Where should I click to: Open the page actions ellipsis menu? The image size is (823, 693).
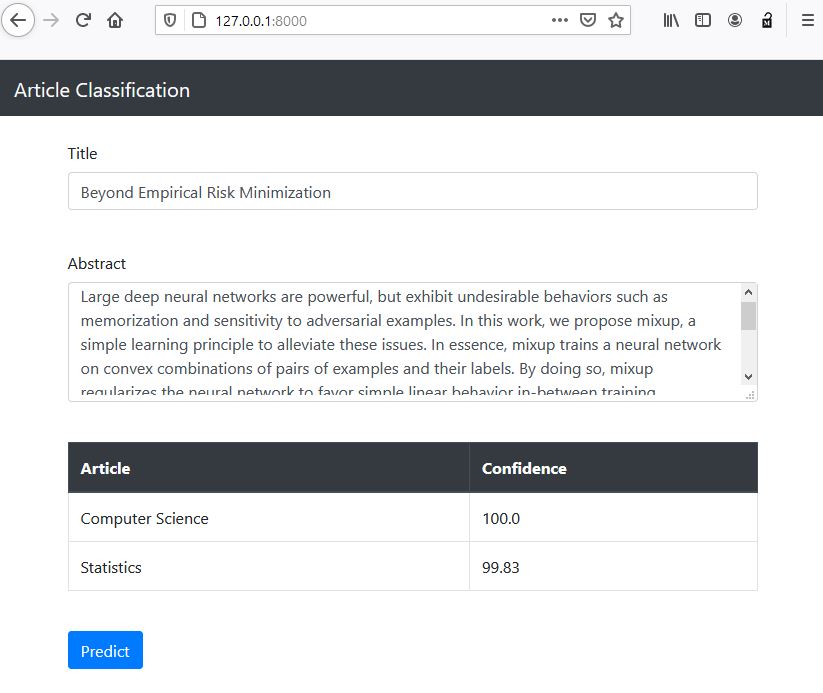click(559, 19)
